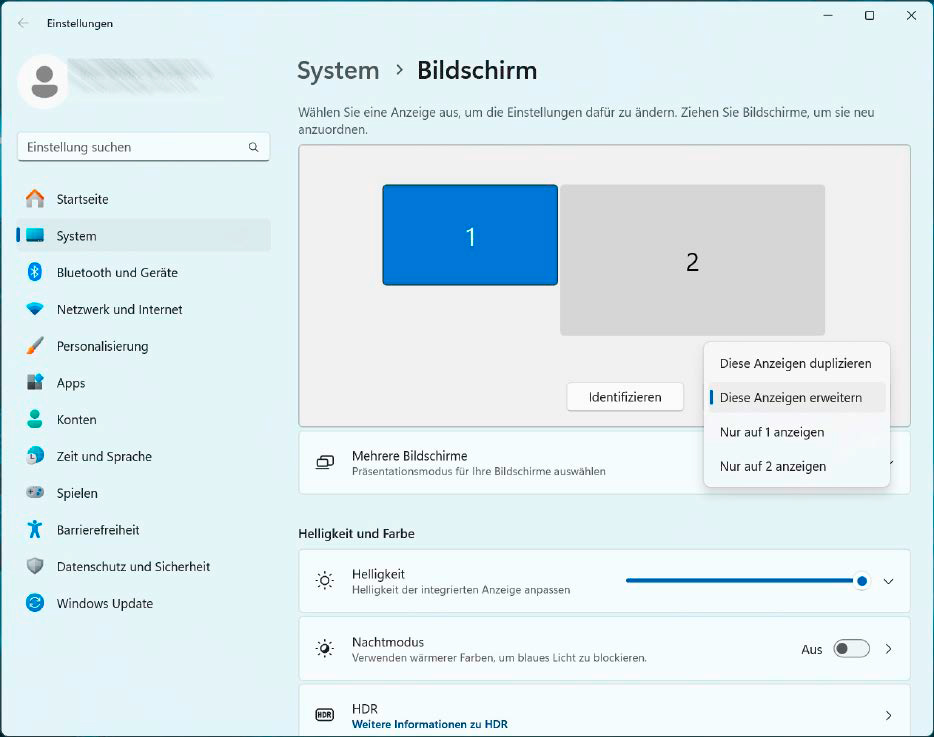This screenshot has width=934, height=737.
Task: Click the Identifizieren button
Action: coord(624,397)
